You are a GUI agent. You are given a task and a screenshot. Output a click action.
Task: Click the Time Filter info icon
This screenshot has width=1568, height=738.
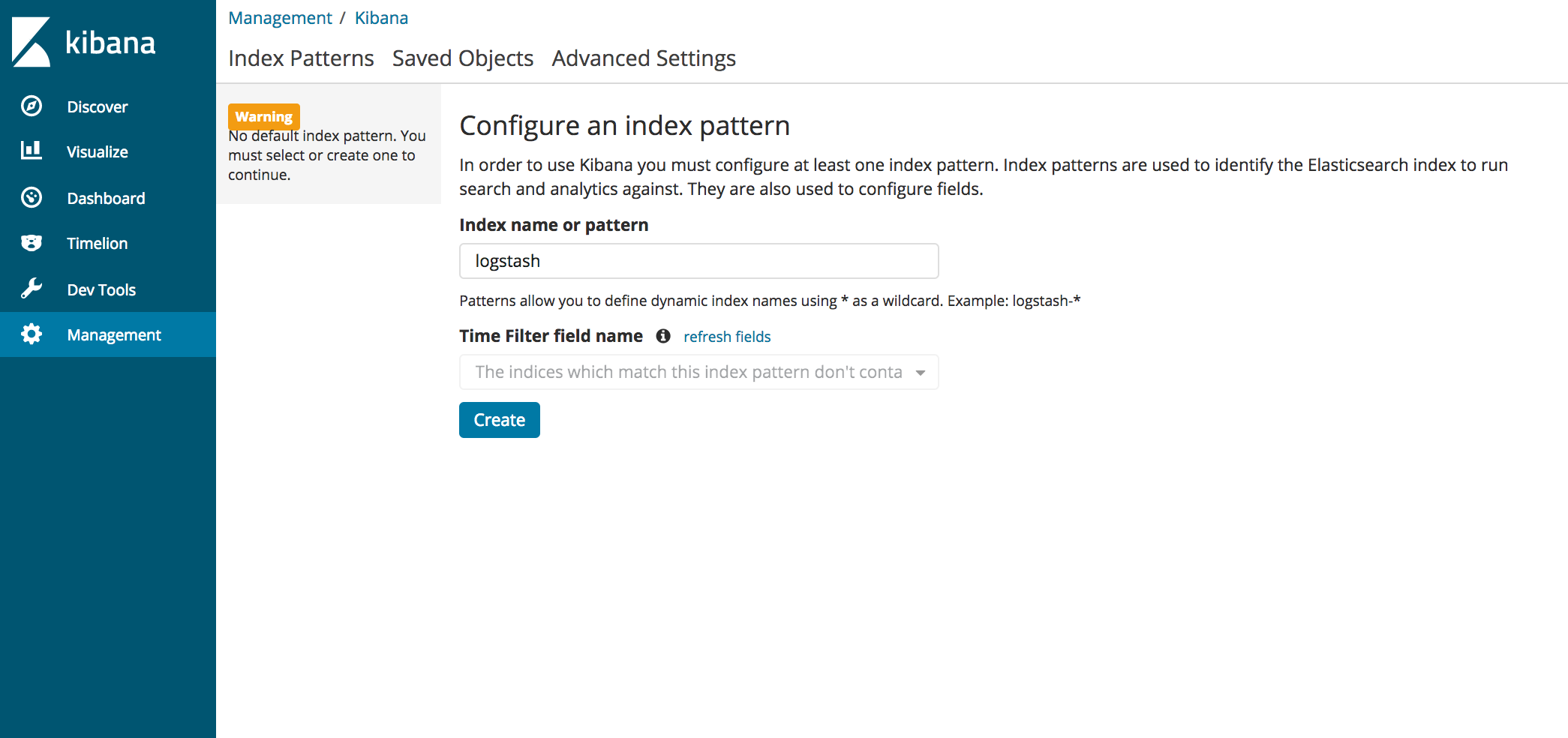[x=663, y=336]
